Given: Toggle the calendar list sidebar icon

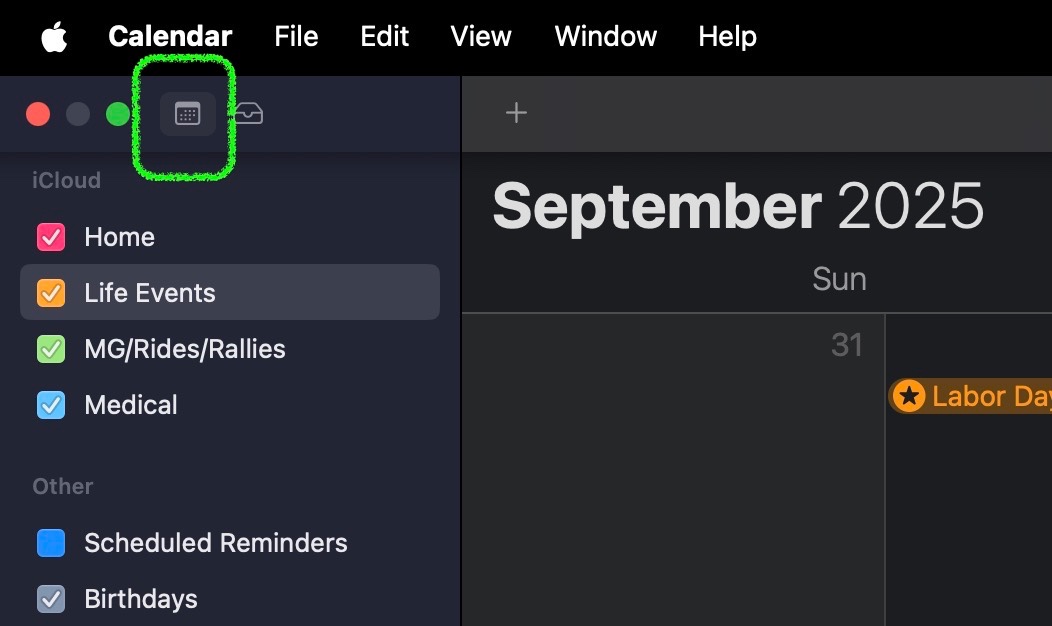Looking at the screenshot, I should point(187,114).
